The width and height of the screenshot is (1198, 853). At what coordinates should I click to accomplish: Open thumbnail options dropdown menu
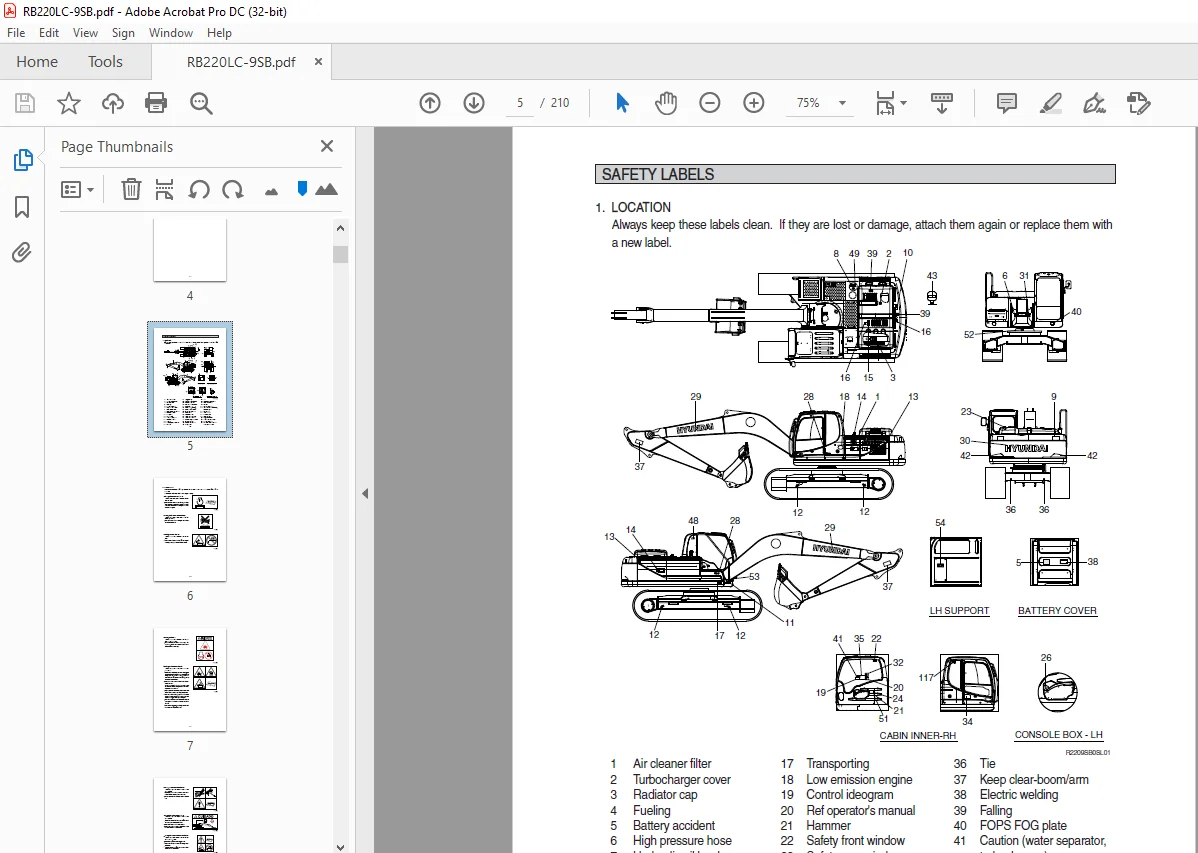77,189
